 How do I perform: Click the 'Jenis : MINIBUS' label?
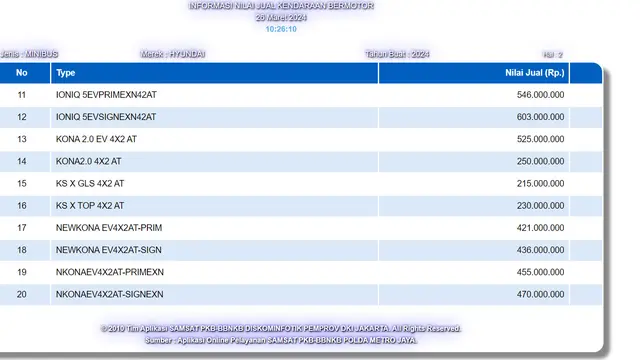click(x=29, y=54)
